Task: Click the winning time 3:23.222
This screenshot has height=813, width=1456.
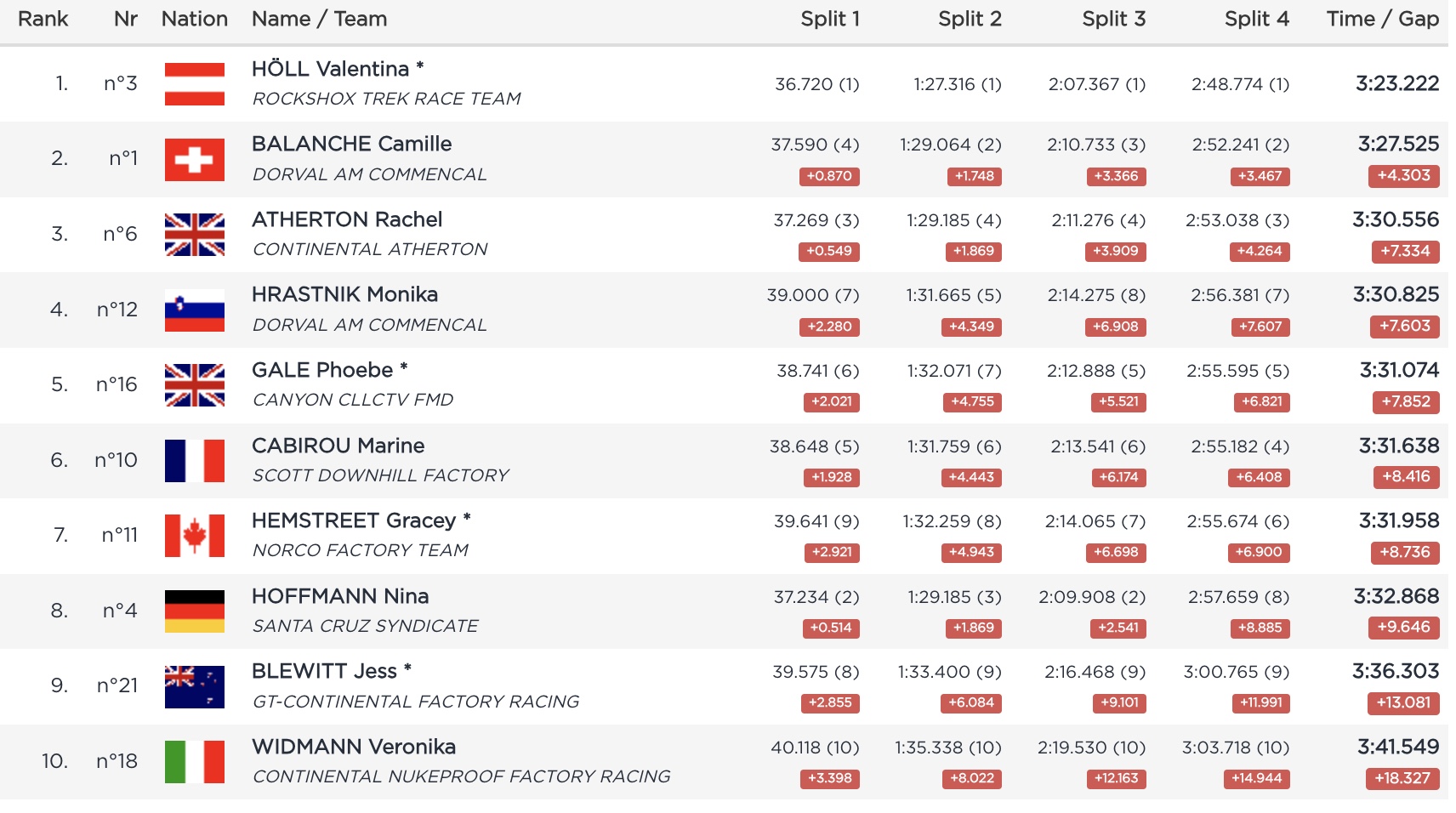Action: tap(1396, 83)
